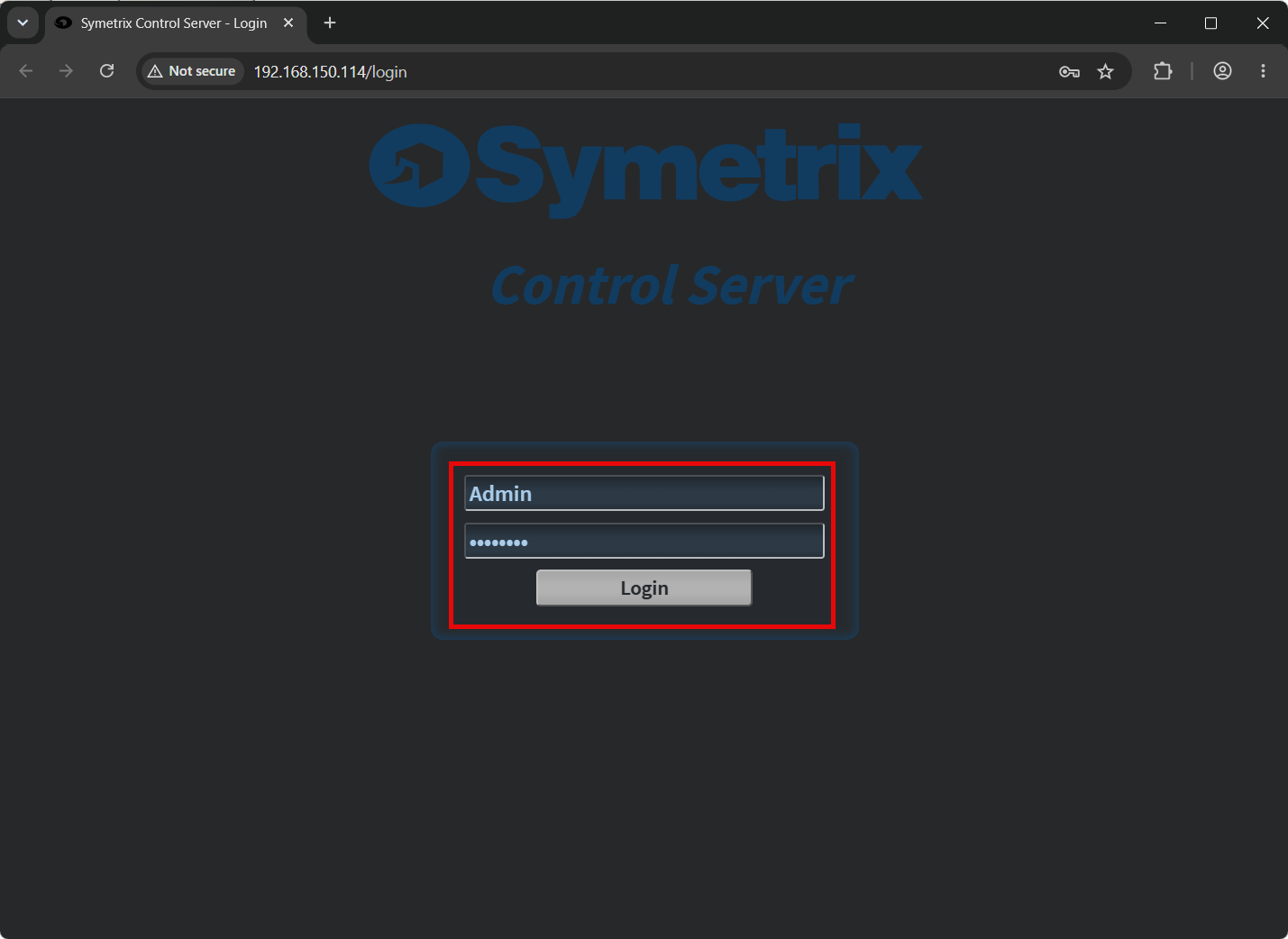This screenshot has height=939, width=1288.
Task: Focus the password field with dots
Action: [644, 541]
